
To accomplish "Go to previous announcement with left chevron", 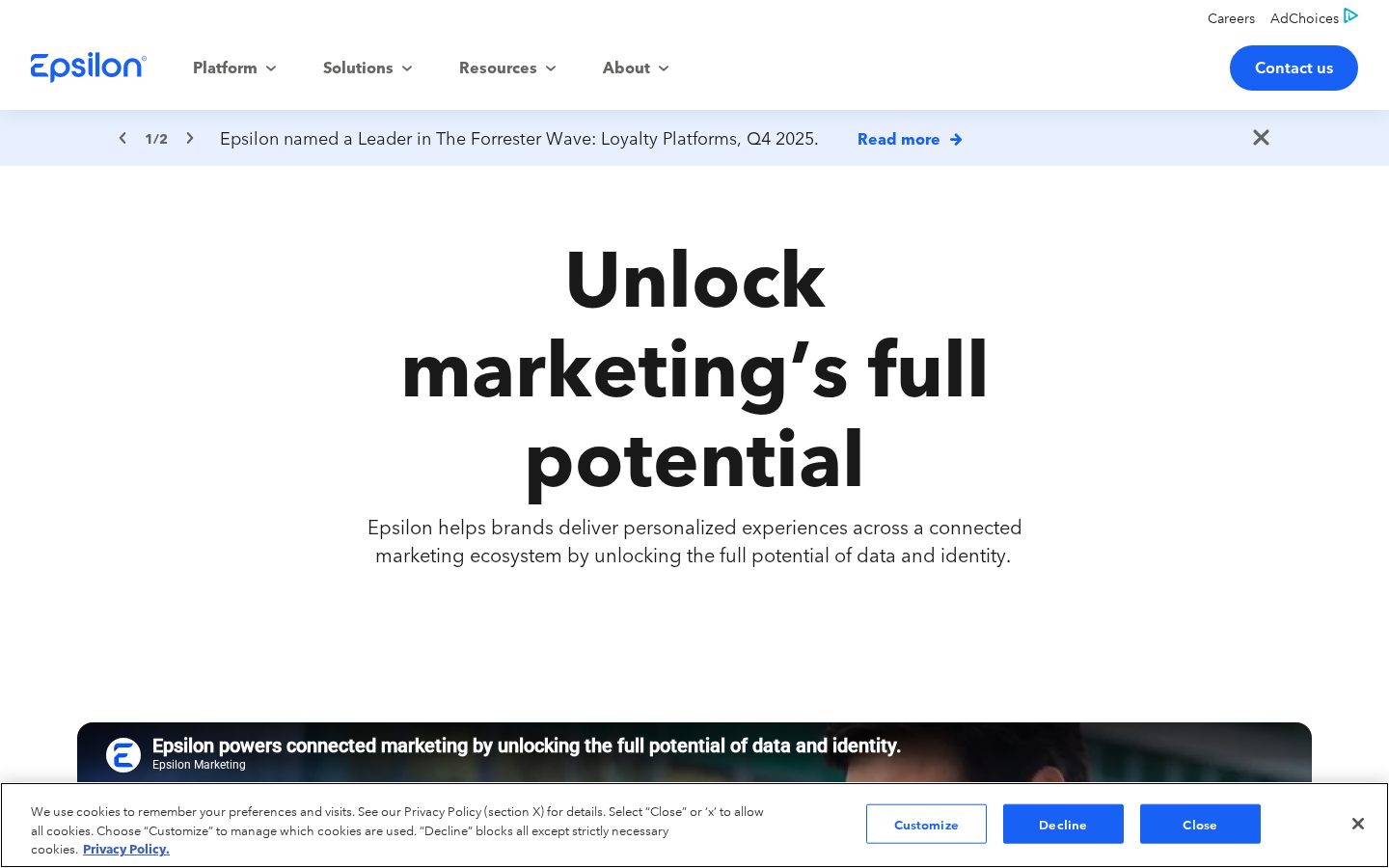I will pos(123,138).
